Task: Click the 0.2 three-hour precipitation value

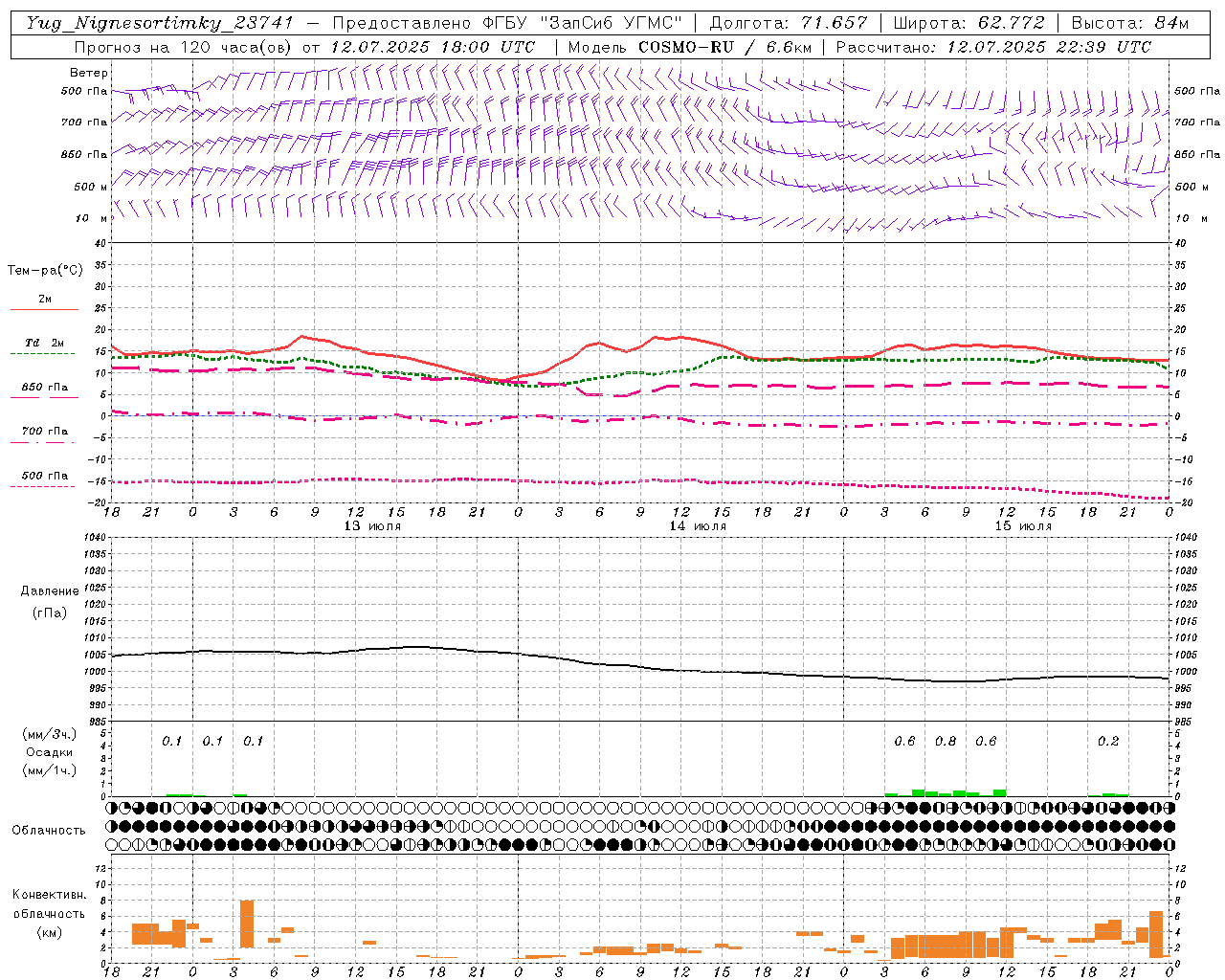Action: [x=1108, y=742]
